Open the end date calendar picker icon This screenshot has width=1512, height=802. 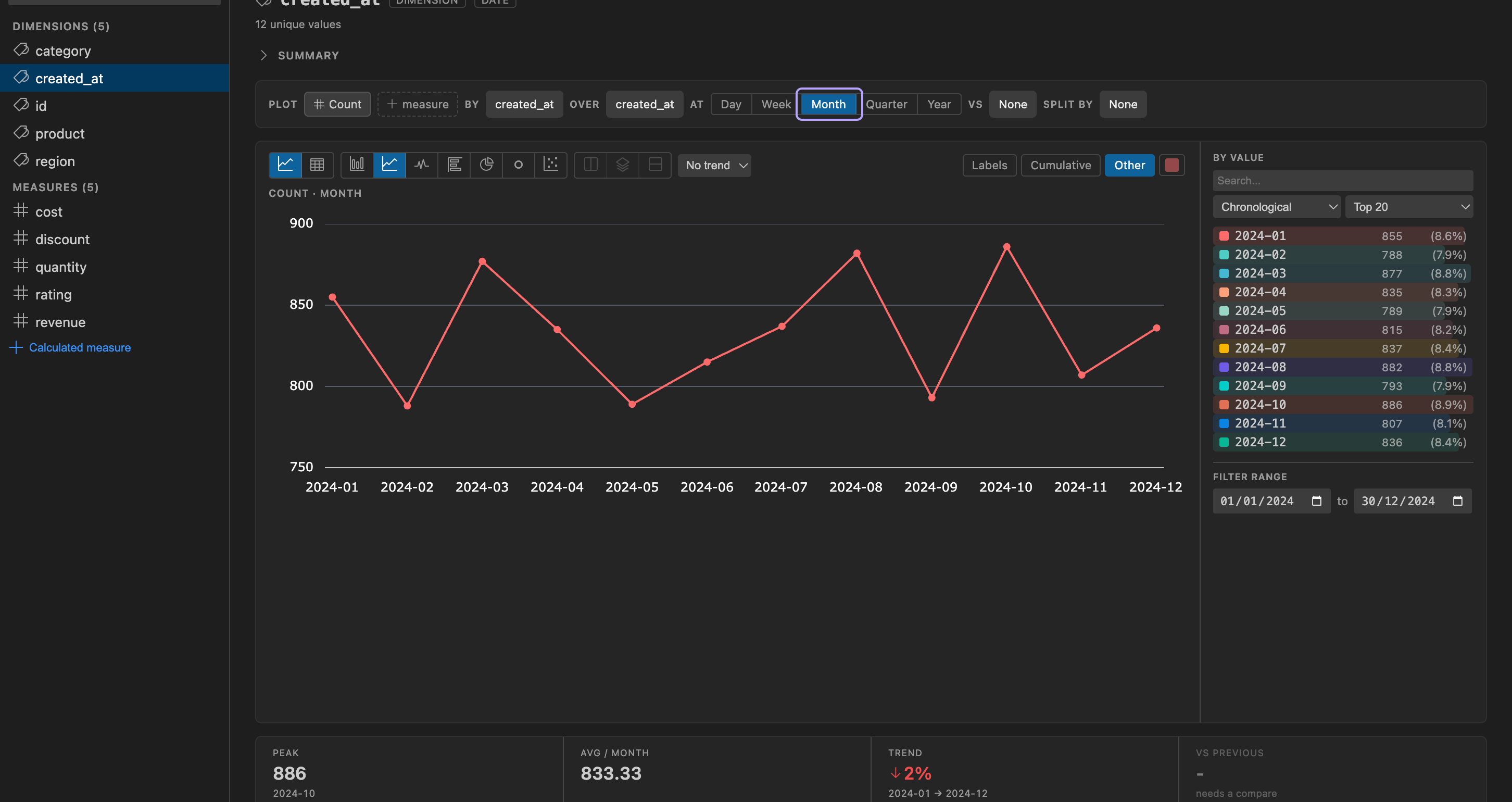pos(1457,501)
